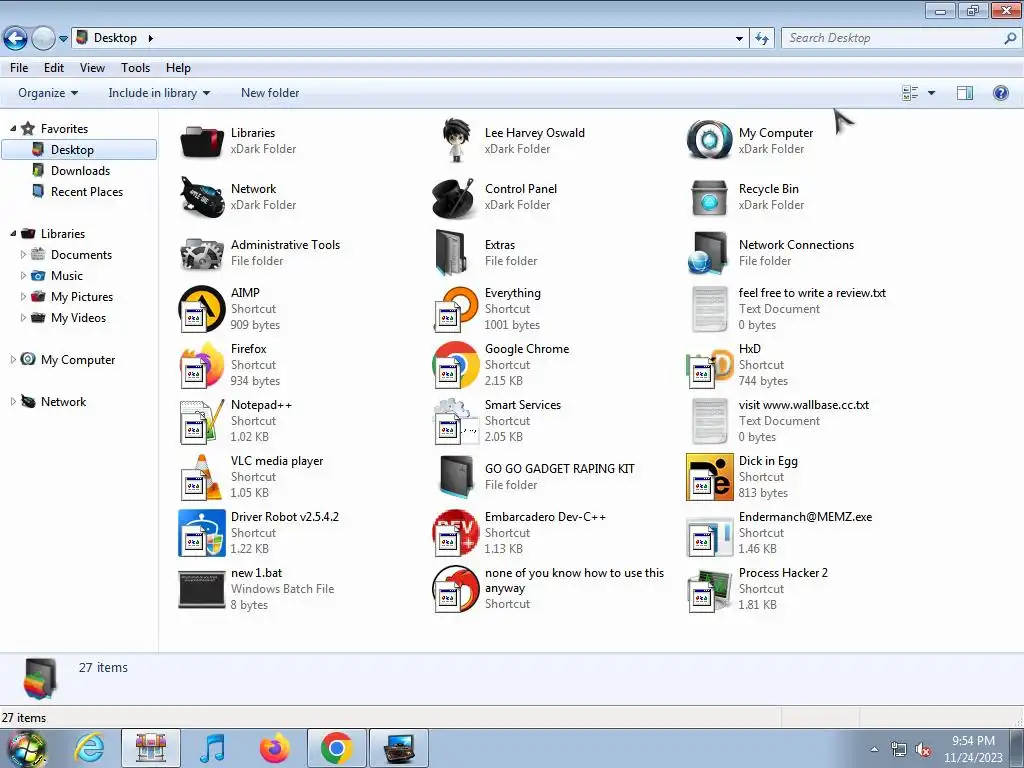This screenshot has height=768, width=1024.
Task: Open the music note player on taskbar
Action: [212, 748]
